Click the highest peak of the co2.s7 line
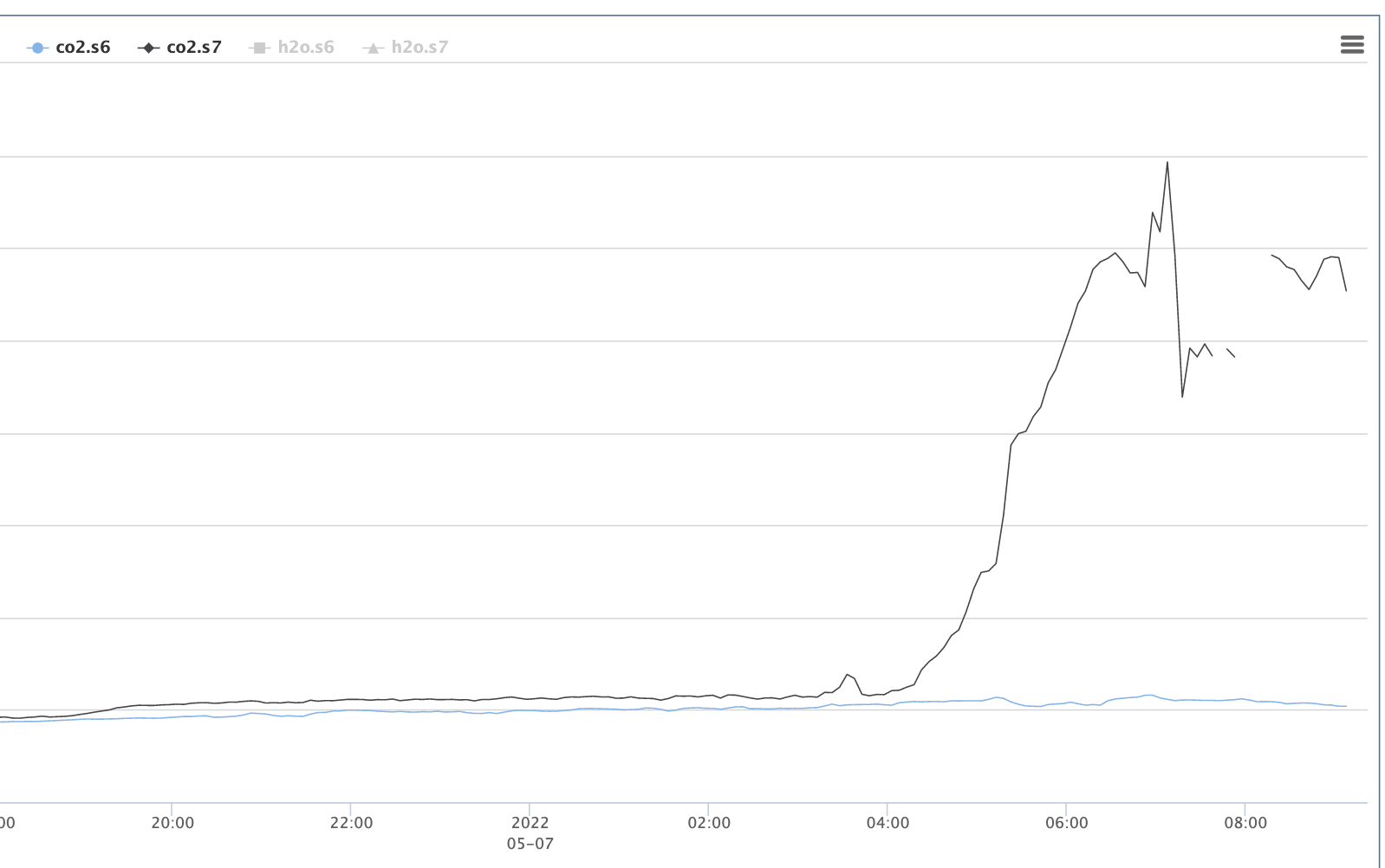Image resolution: width=1385 pixels, height=868 pixels. click(1167, 163)
